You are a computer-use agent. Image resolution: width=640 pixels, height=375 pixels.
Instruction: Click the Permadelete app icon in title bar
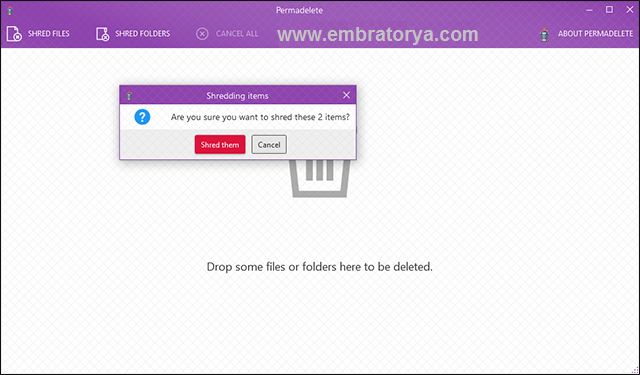[10, 11]
